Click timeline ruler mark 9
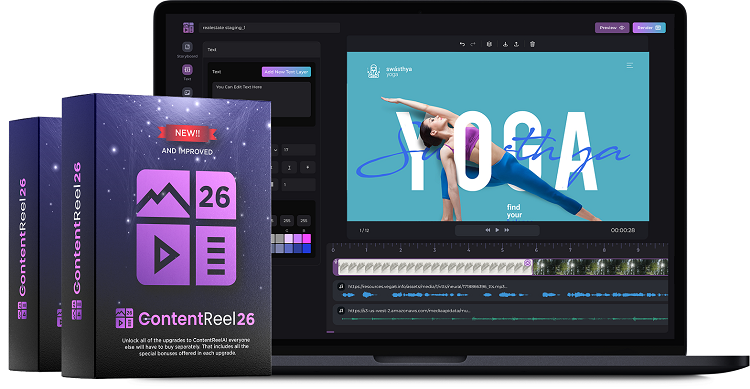The width and height of the screenshot is (750, 389). (x=638, y=250)
